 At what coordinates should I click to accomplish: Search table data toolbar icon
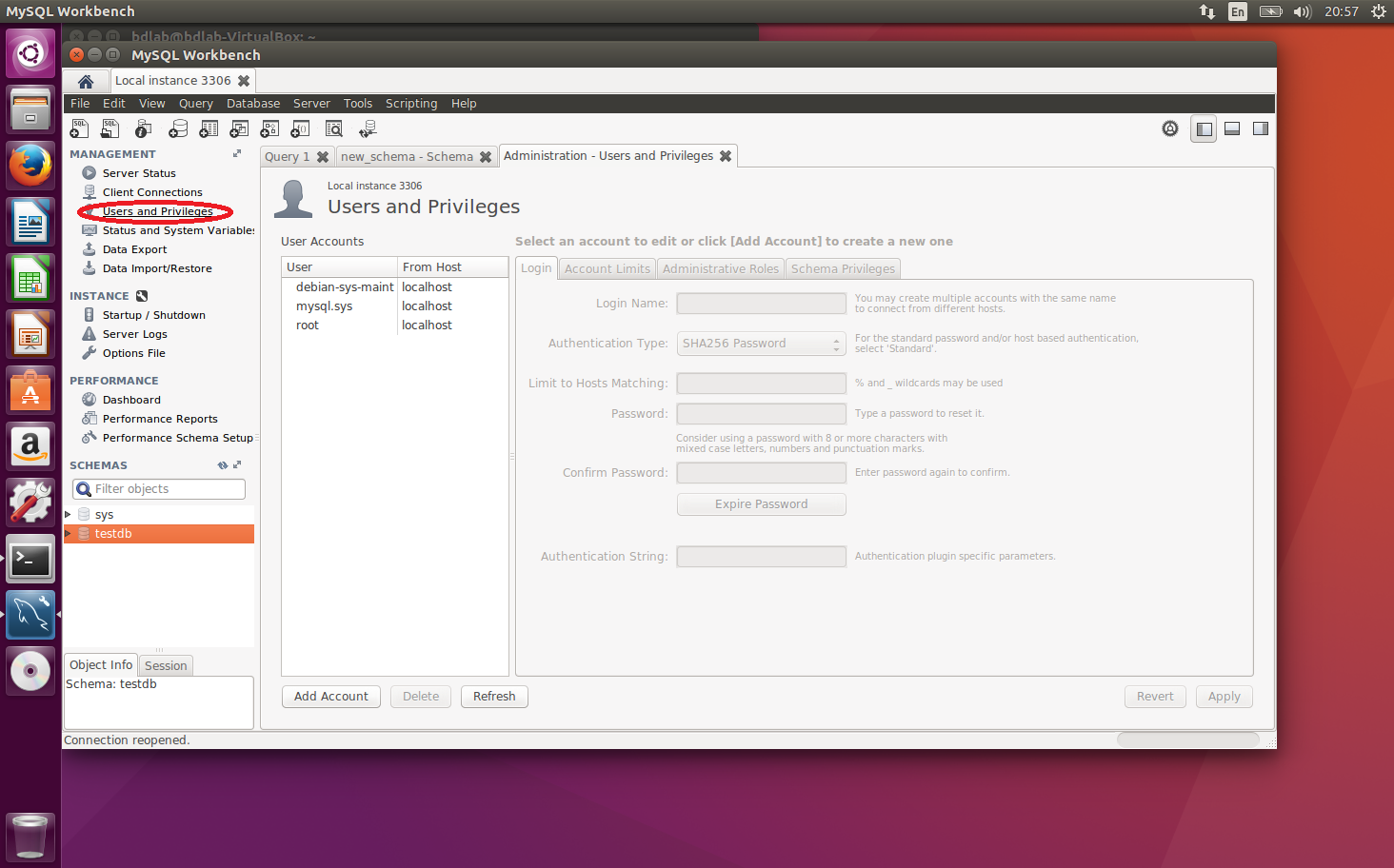334,128
